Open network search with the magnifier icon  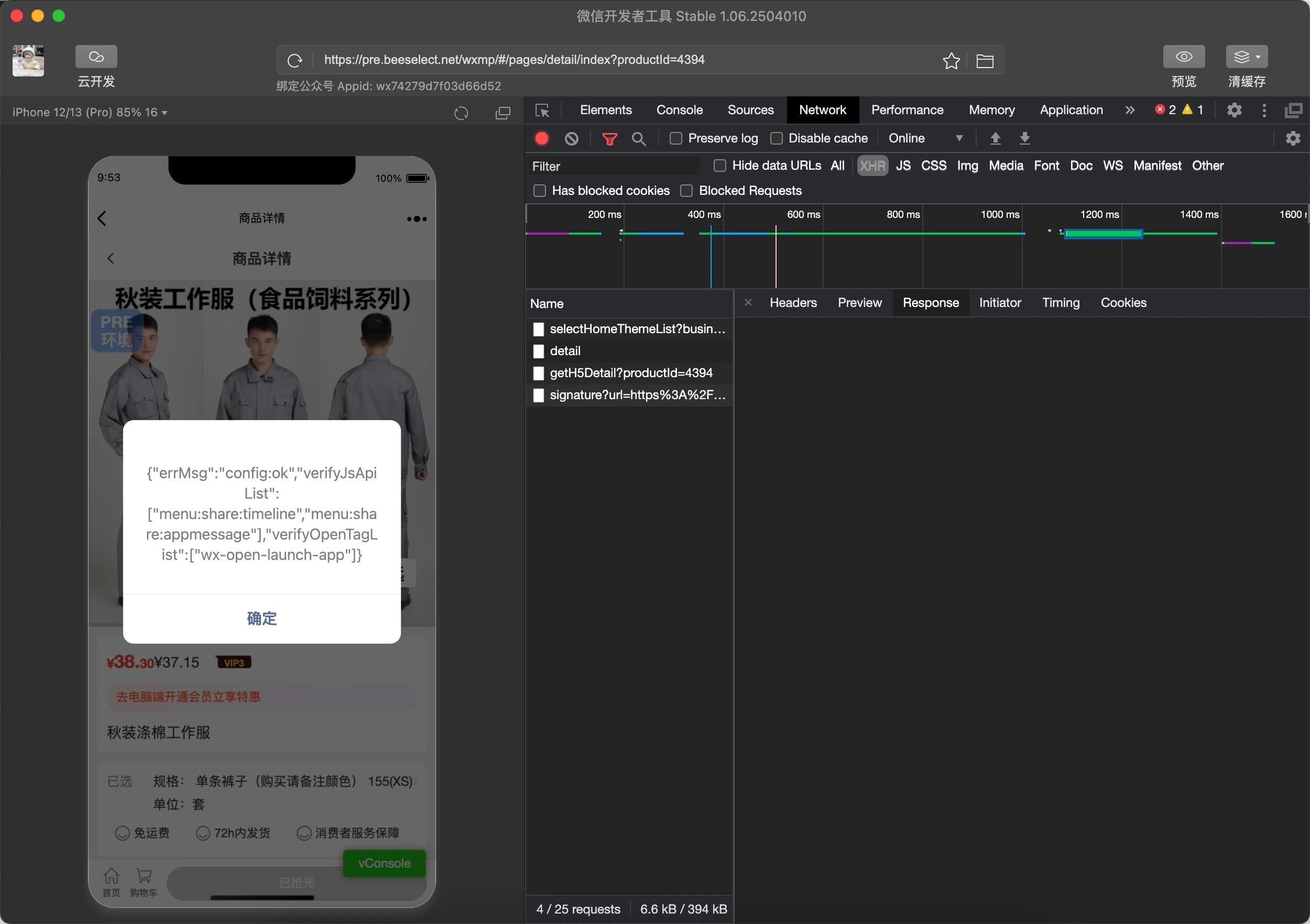638,139
